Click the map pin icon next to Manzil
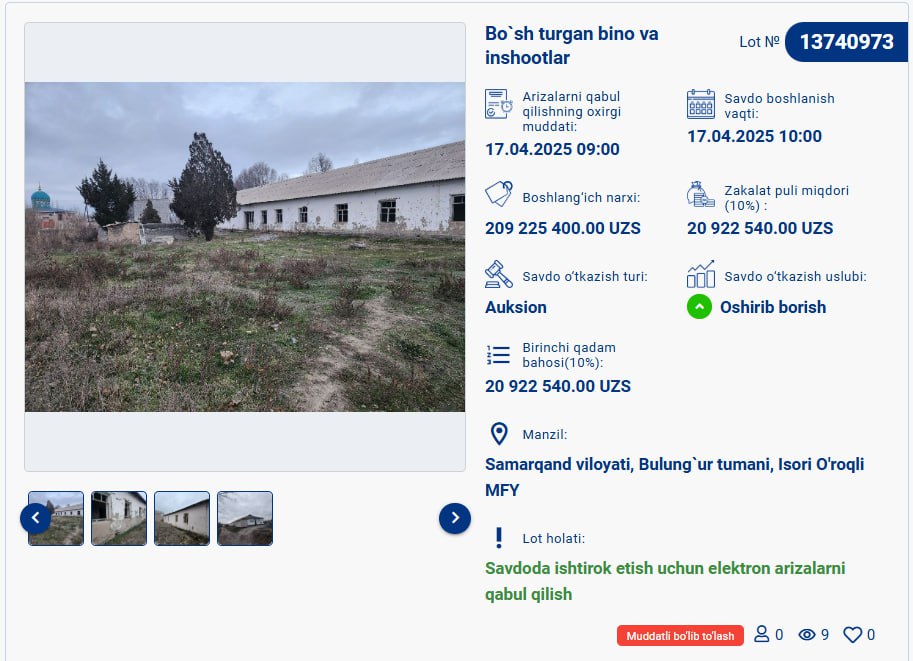Viewport: 913px width, 661px height. [x=499, y=434]
